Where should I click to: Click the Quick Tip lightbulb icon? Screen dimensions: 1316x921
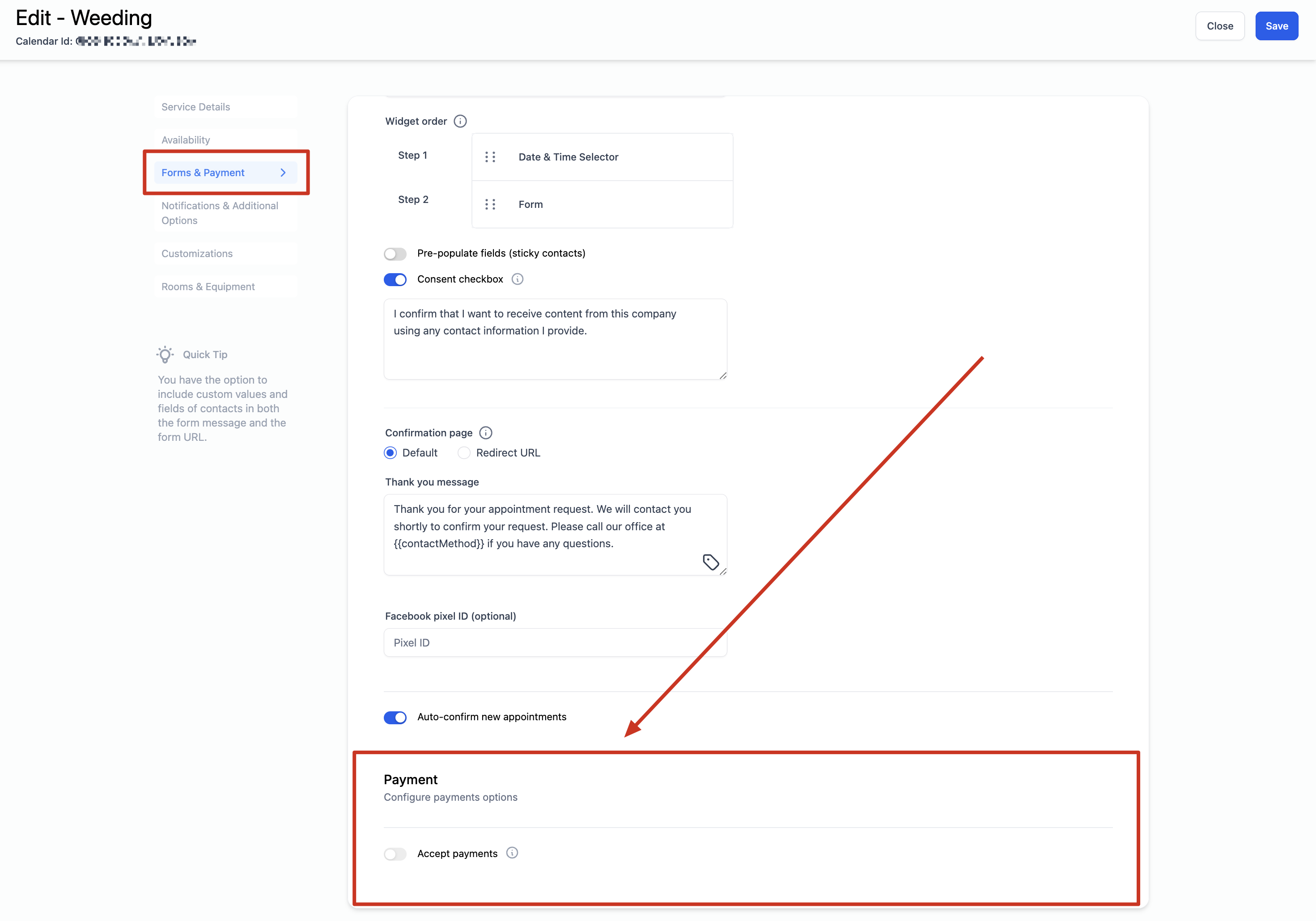[165, 355]
